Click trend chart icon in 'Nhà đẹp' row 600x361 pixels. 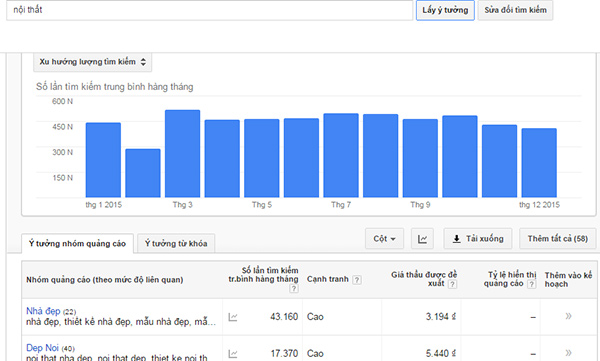click(x=233, y=317)
